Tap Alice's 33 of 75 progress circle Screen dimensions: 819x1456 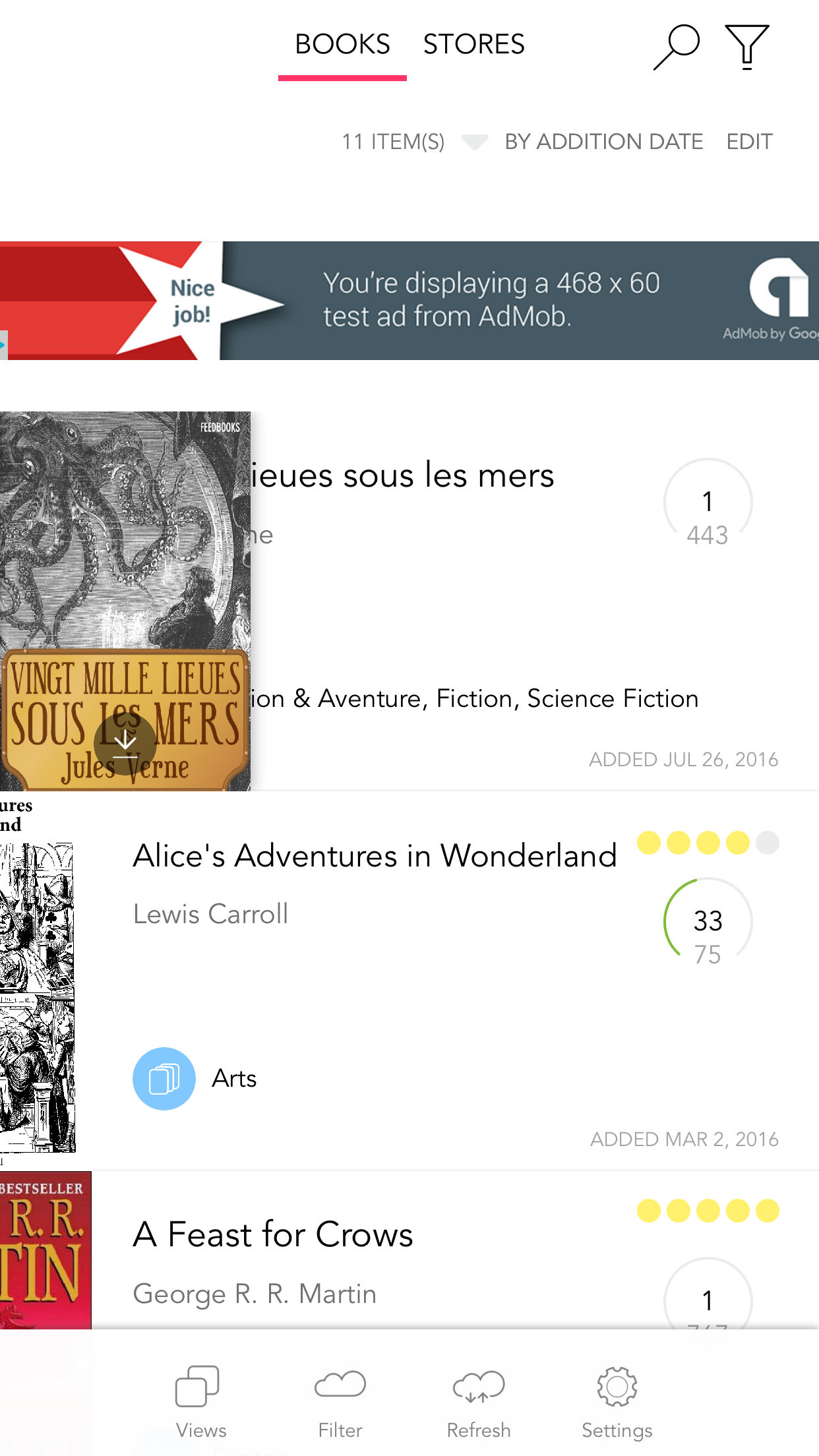pos(708,921)
